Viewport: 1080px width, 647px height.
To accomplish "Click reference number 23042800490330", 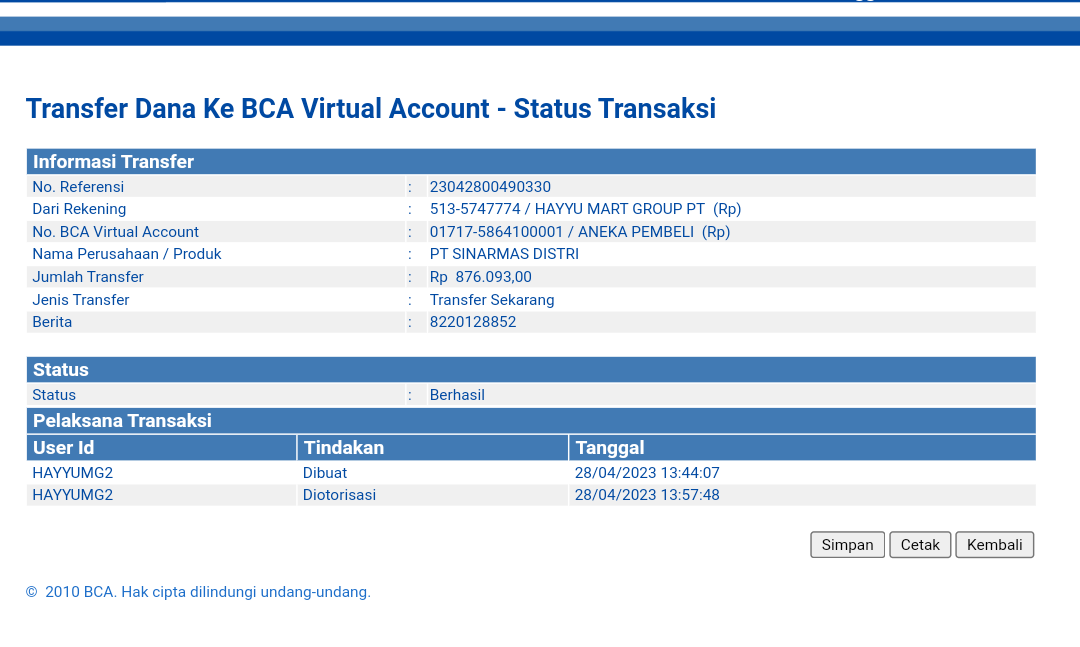I will (490, 187).
